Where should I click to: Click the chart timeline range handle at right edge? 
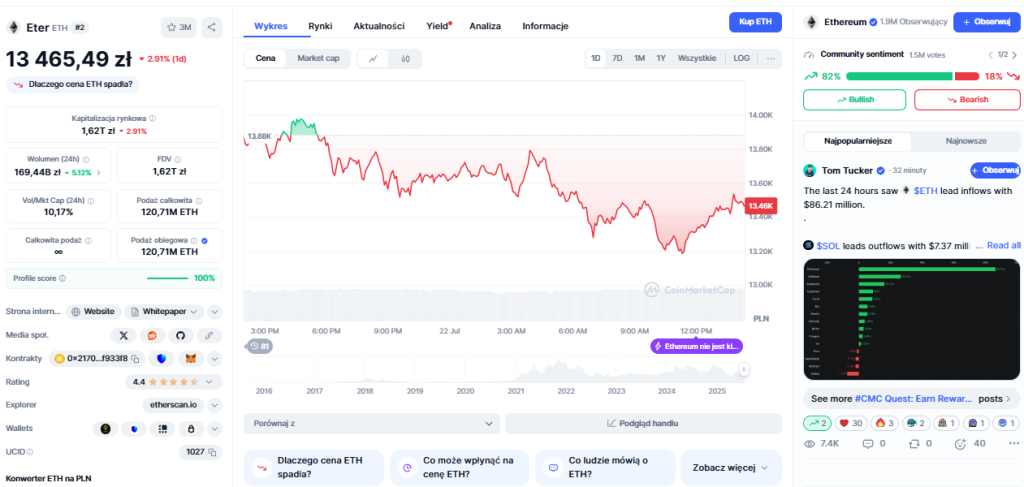point(743,369)
